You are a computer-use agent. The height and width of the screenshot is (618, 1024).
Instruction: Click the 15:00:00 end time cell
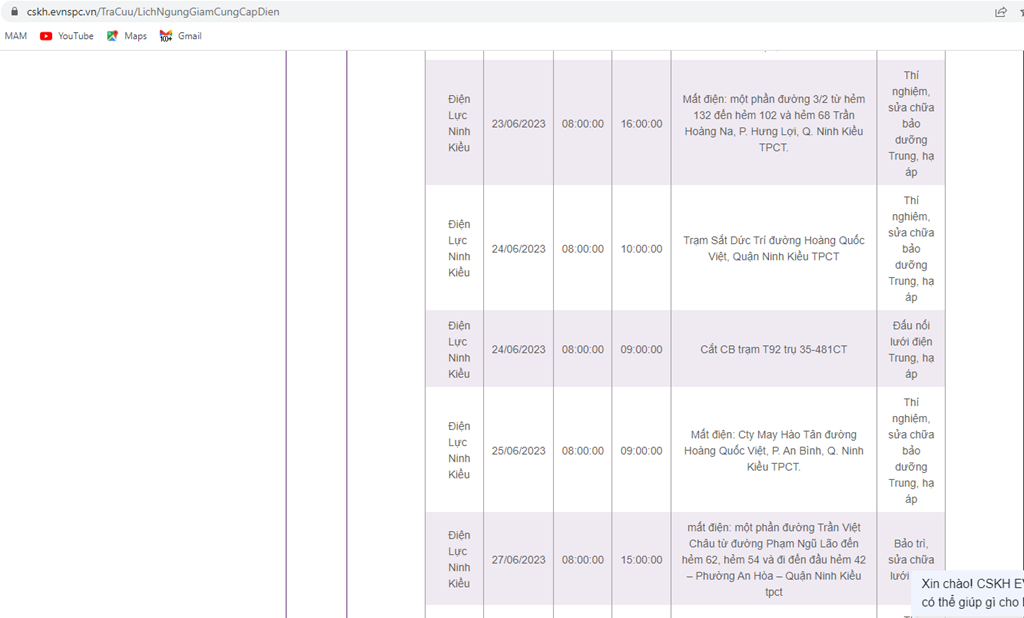641,560
